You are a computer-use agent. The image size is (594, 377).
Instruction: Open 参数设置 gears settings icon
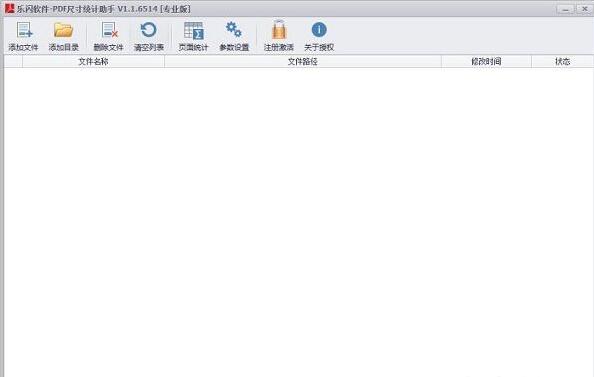234,30
